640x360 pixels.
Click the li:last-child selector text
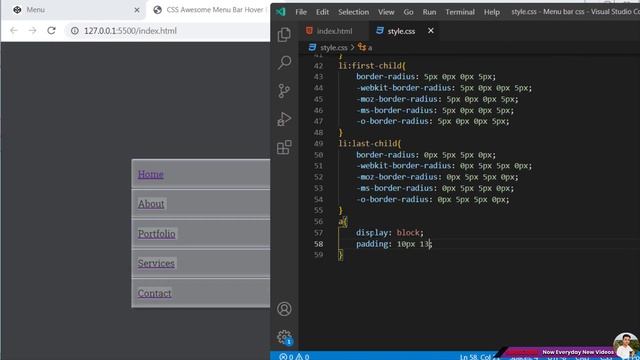point(369,144)
